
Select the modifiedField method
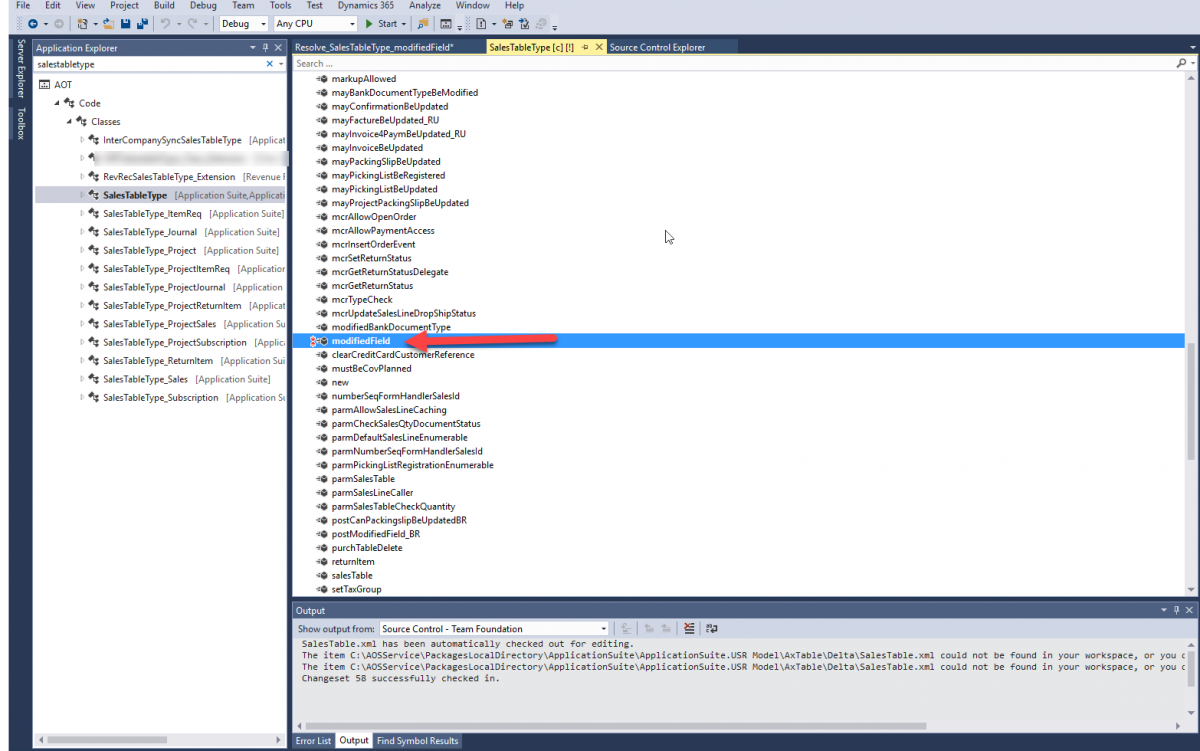coord(360,341)
